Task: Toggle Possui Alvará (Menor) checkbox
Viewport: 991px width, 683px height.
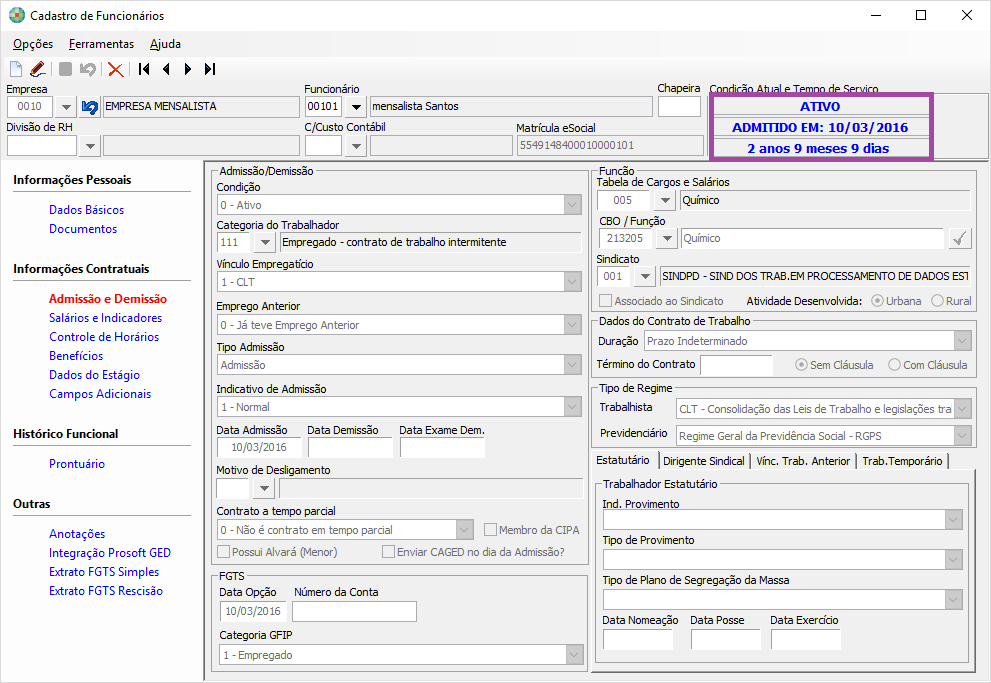Action: (x=223, y=552)
